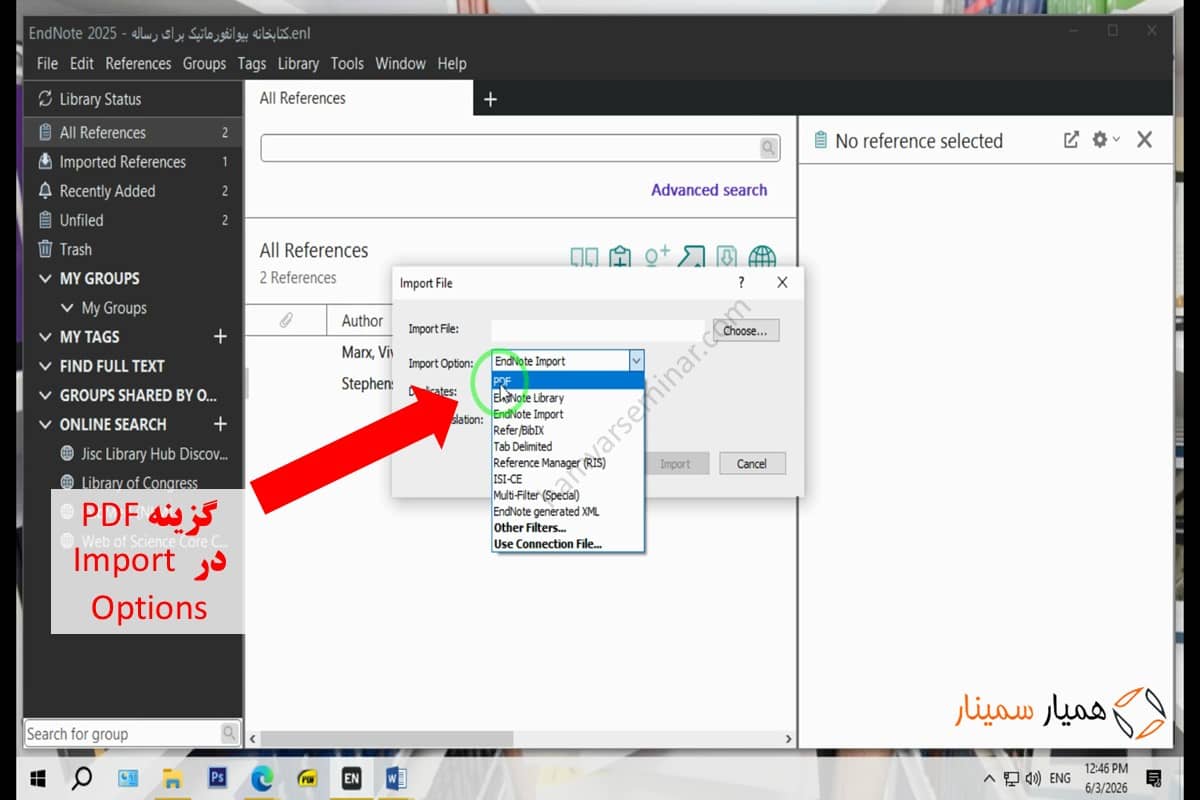
Task: Click the insert citation quote-marks toolbar icon
Action: pyautogui.click(x=584, y=258)
